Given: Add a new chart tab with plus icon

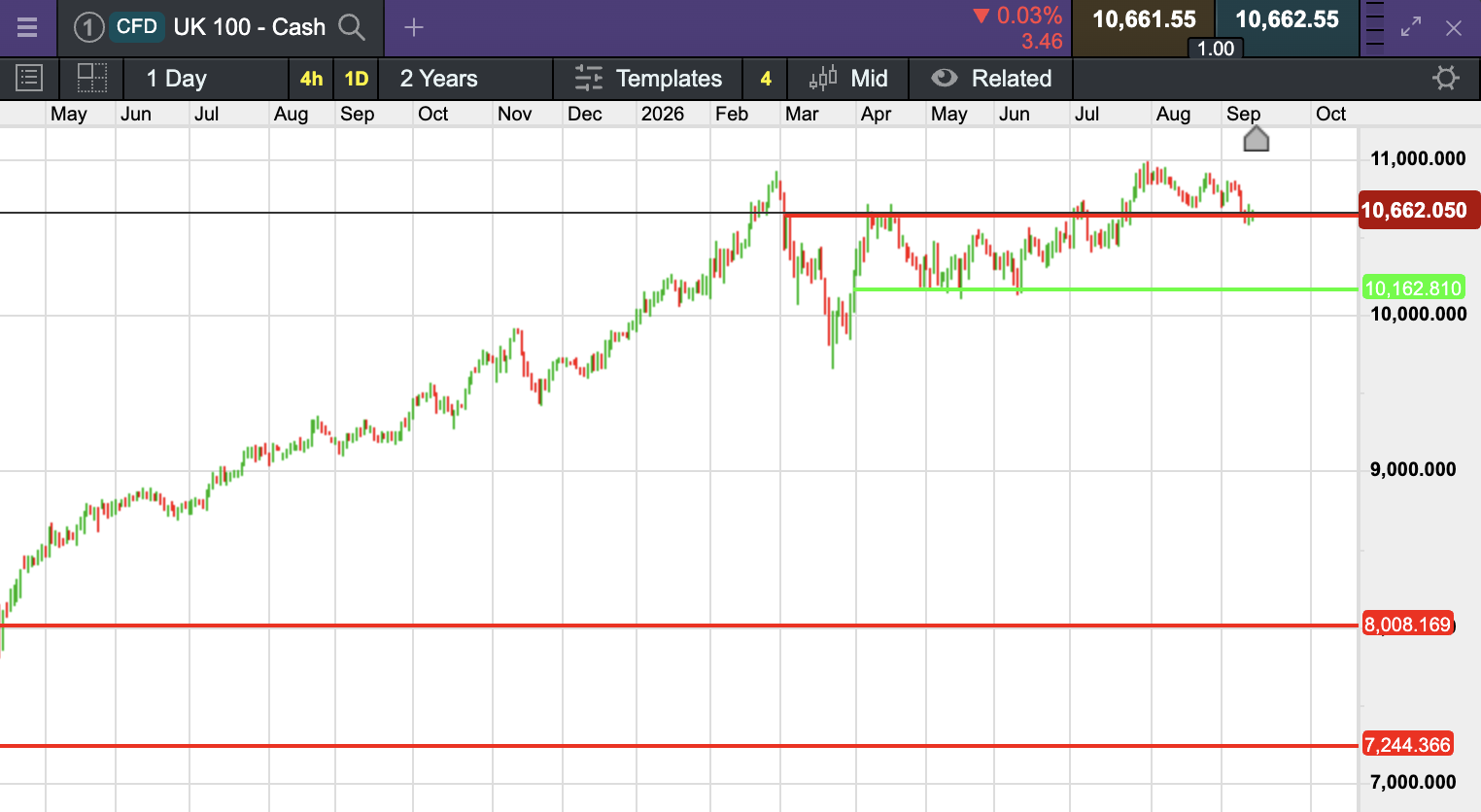Looking at the screenshot, I should 414,27.
